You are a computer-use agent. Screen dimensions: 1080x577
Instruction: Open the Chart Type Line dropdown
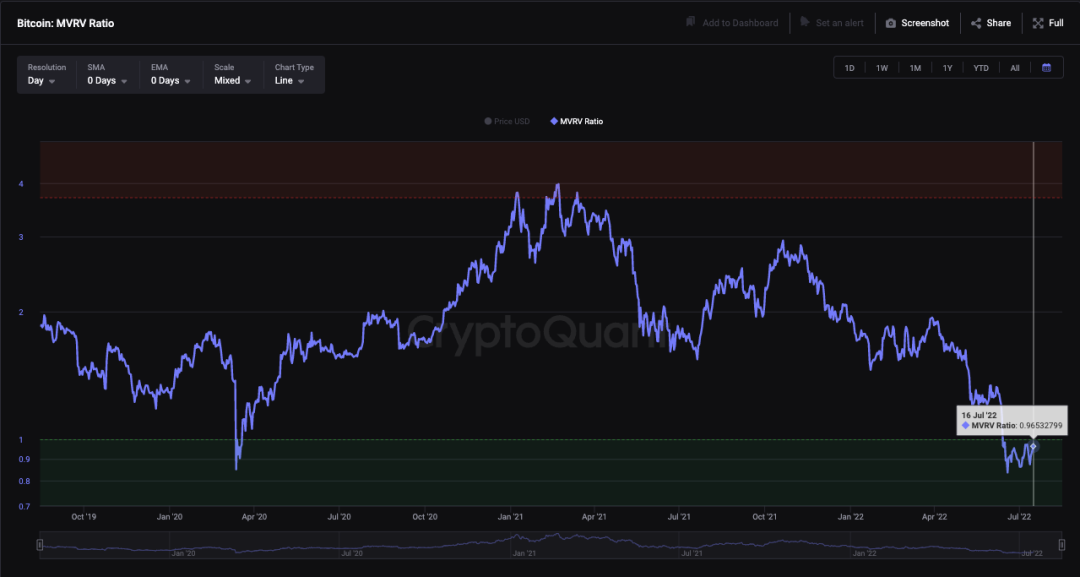tap(290, 81)
